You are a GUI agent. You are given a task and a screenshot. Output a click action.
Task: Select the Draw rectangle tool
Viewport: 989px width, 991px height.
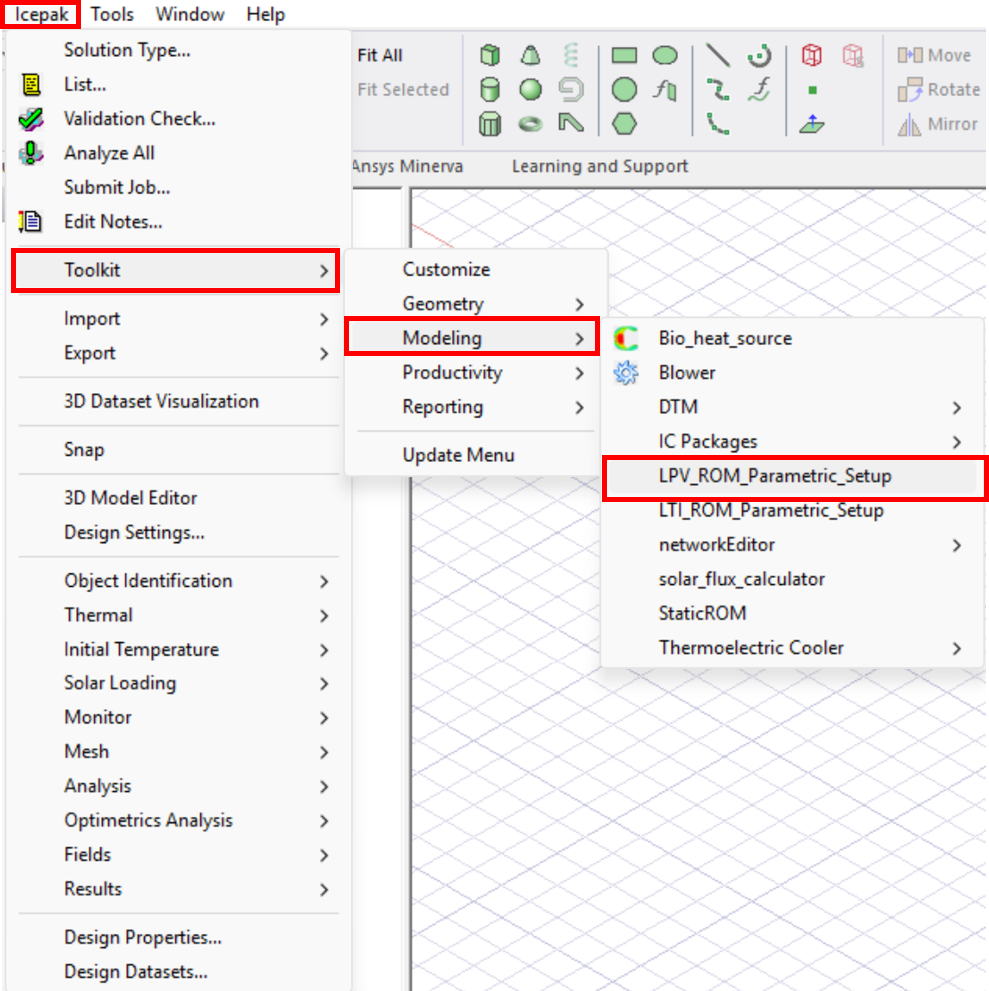tap(624, 56)
